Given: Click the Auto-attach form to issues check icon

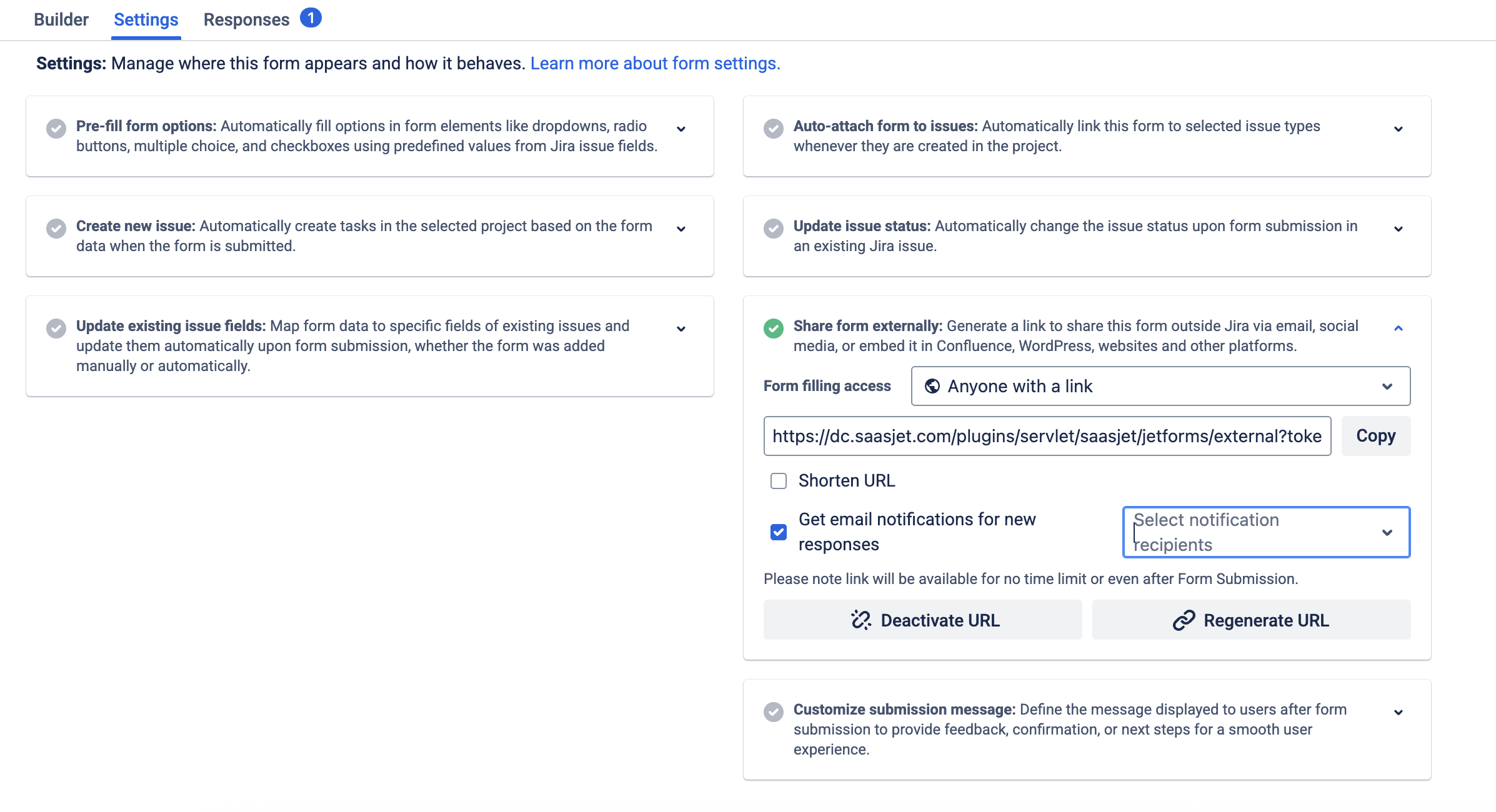Looking at the screenshot, I should (774, 129).
